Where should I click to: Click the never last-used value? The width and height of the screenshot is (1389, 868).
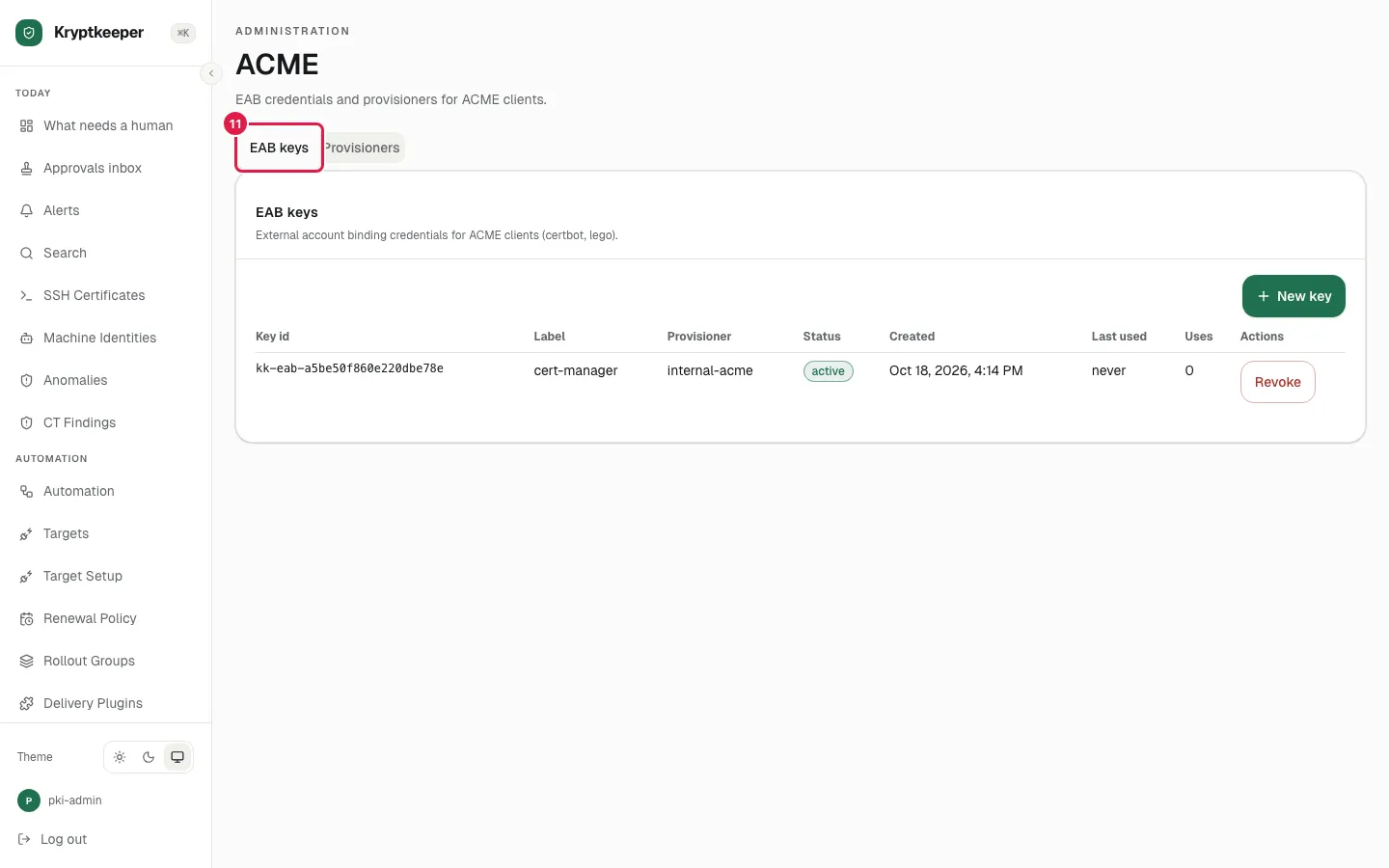coord(1108,370)
